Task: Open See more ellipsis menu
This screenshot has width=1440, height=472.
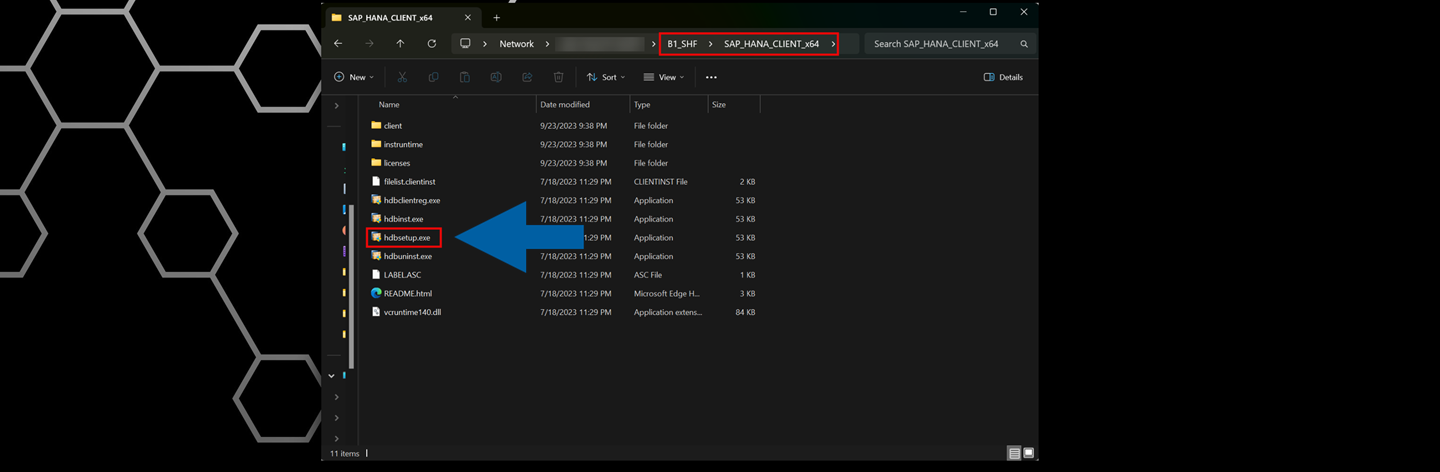Action: click(x=711, y=77)
